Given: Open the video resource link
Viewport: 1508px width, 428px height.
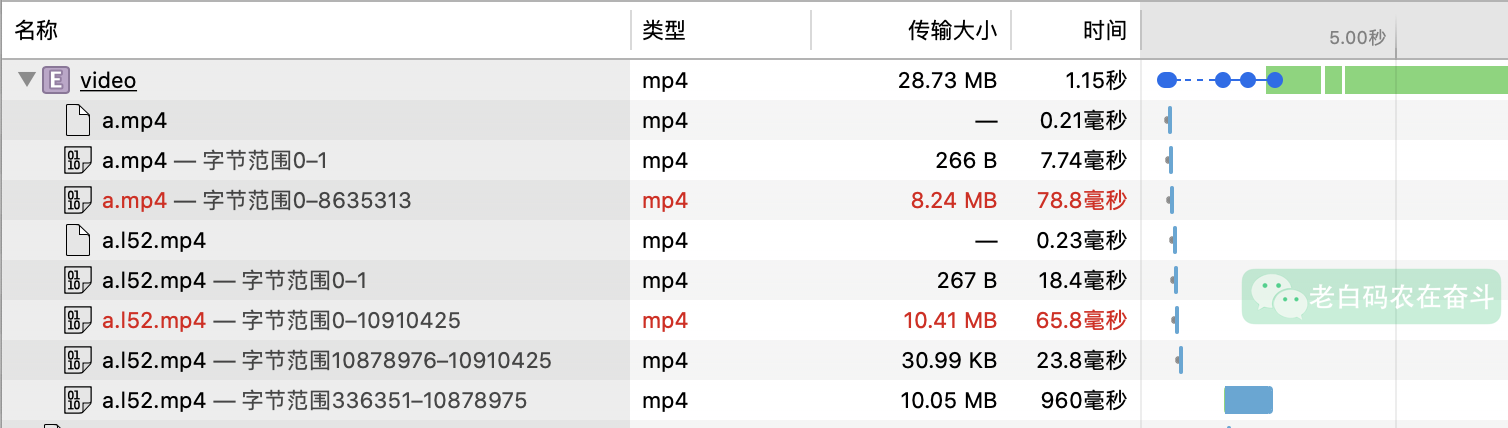Looking at the screenshot, I should pyautogui.click(x=108, y=81).
